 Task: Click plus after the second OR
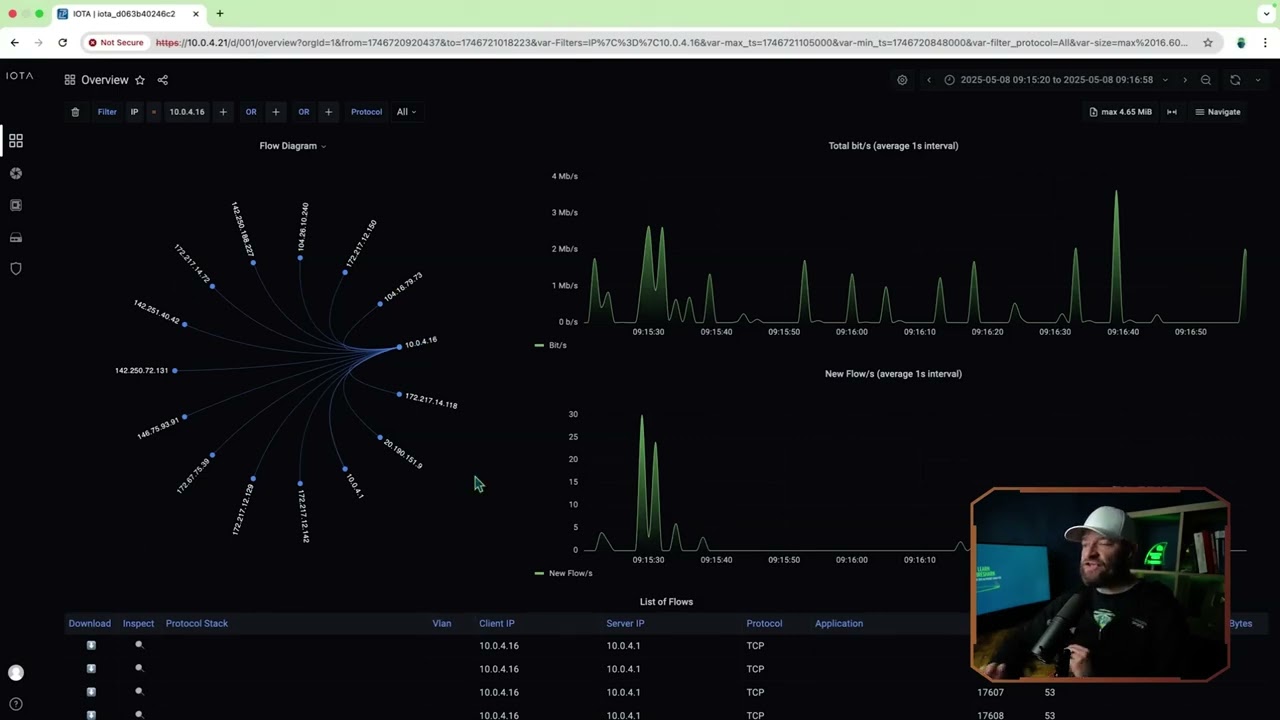pyautogui.click(x=328, y=112)
